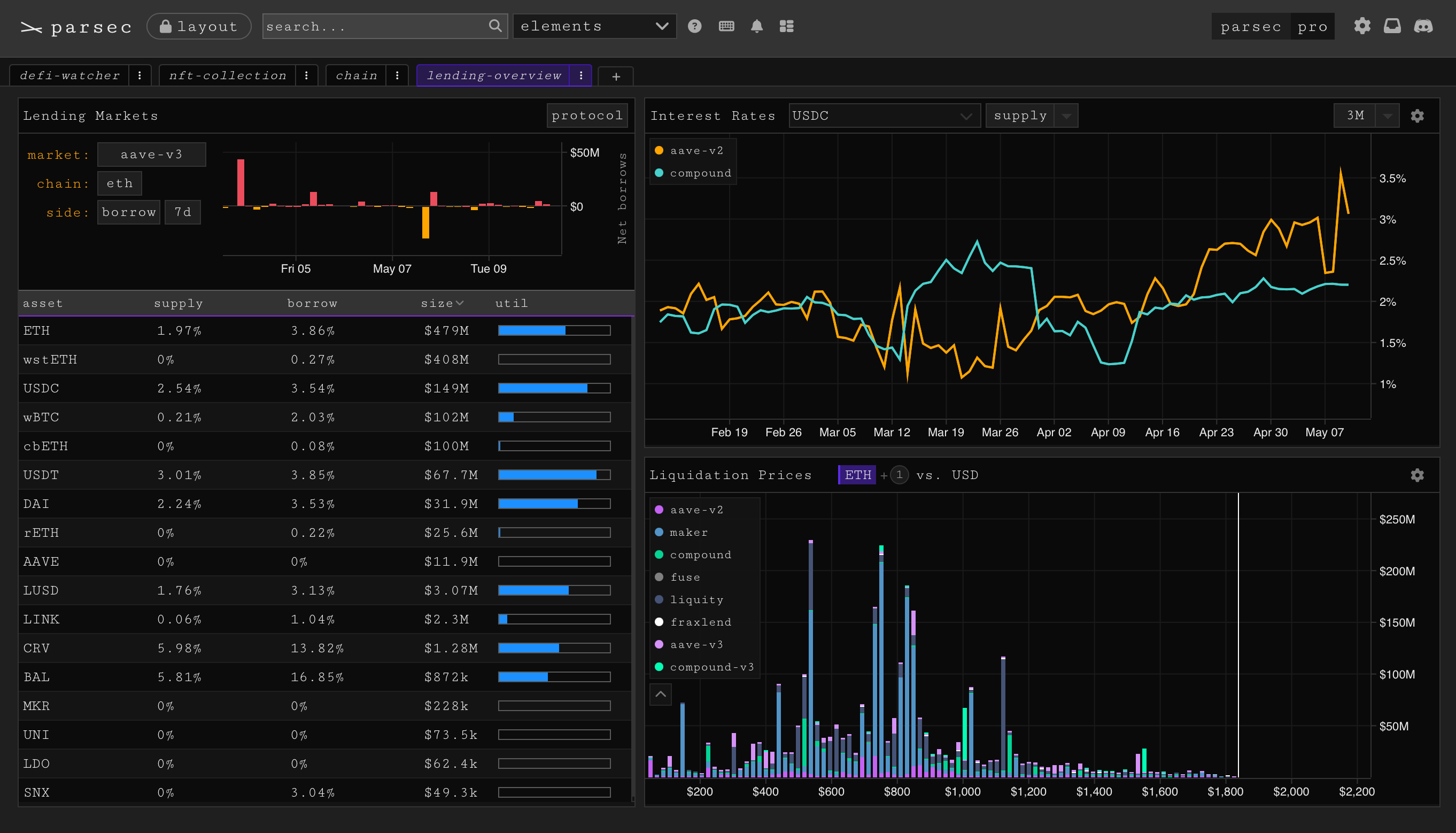
Task: Click the inbox tray icon
Action: click(x=1392, y=26)
